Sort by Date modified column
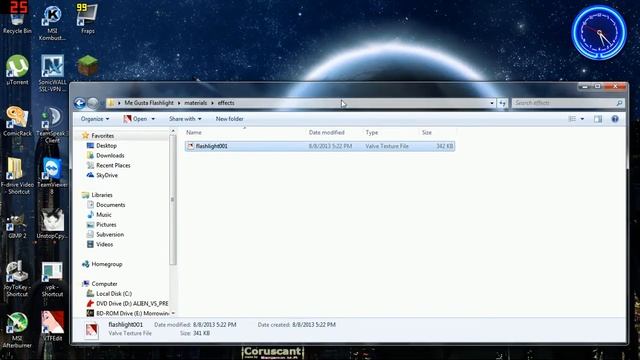Screen dimensions: 640x360 tap(334, 132)
